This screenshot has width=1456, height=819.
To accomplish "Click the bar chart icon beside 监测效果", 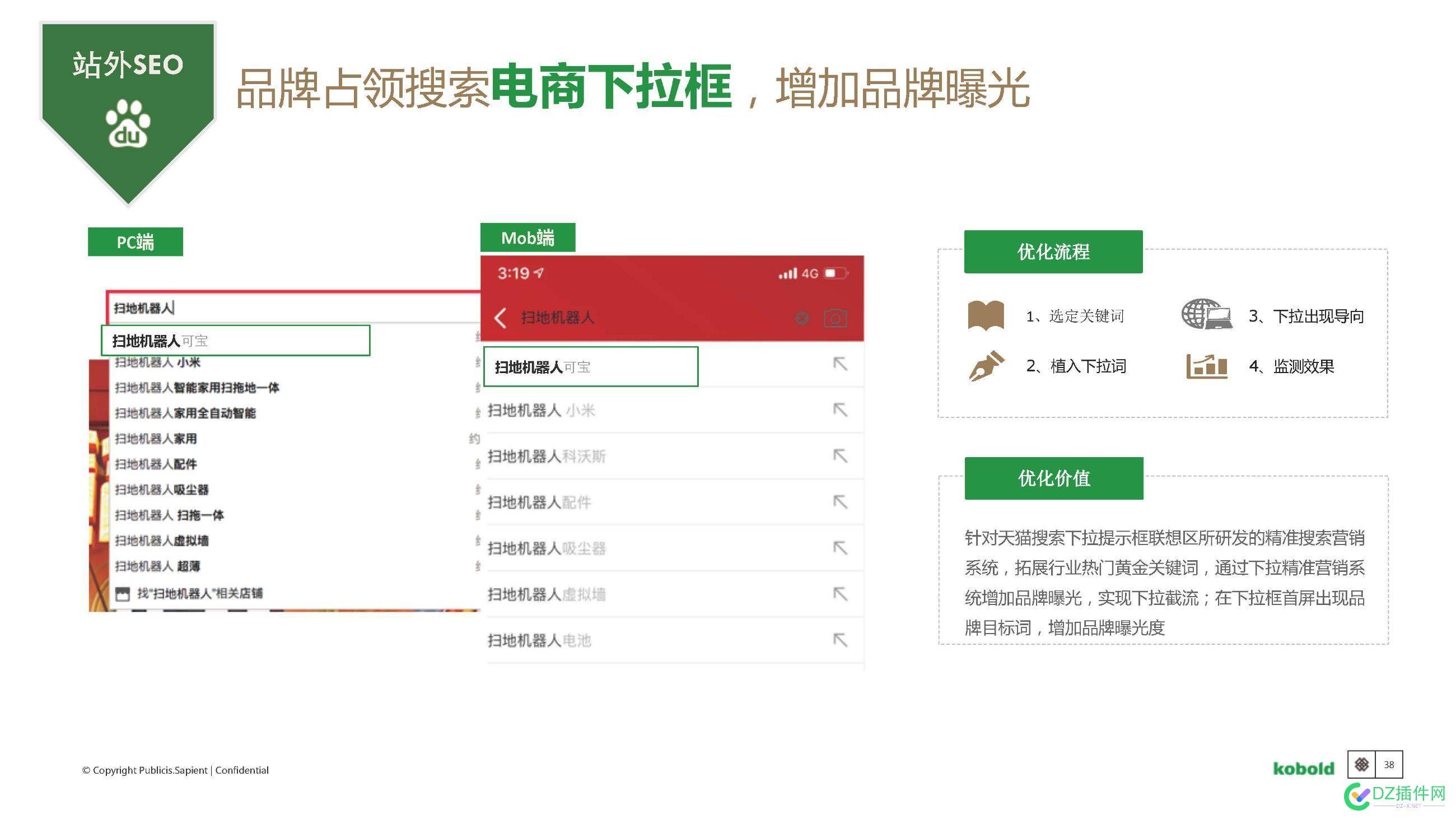I will [1206, 366].
